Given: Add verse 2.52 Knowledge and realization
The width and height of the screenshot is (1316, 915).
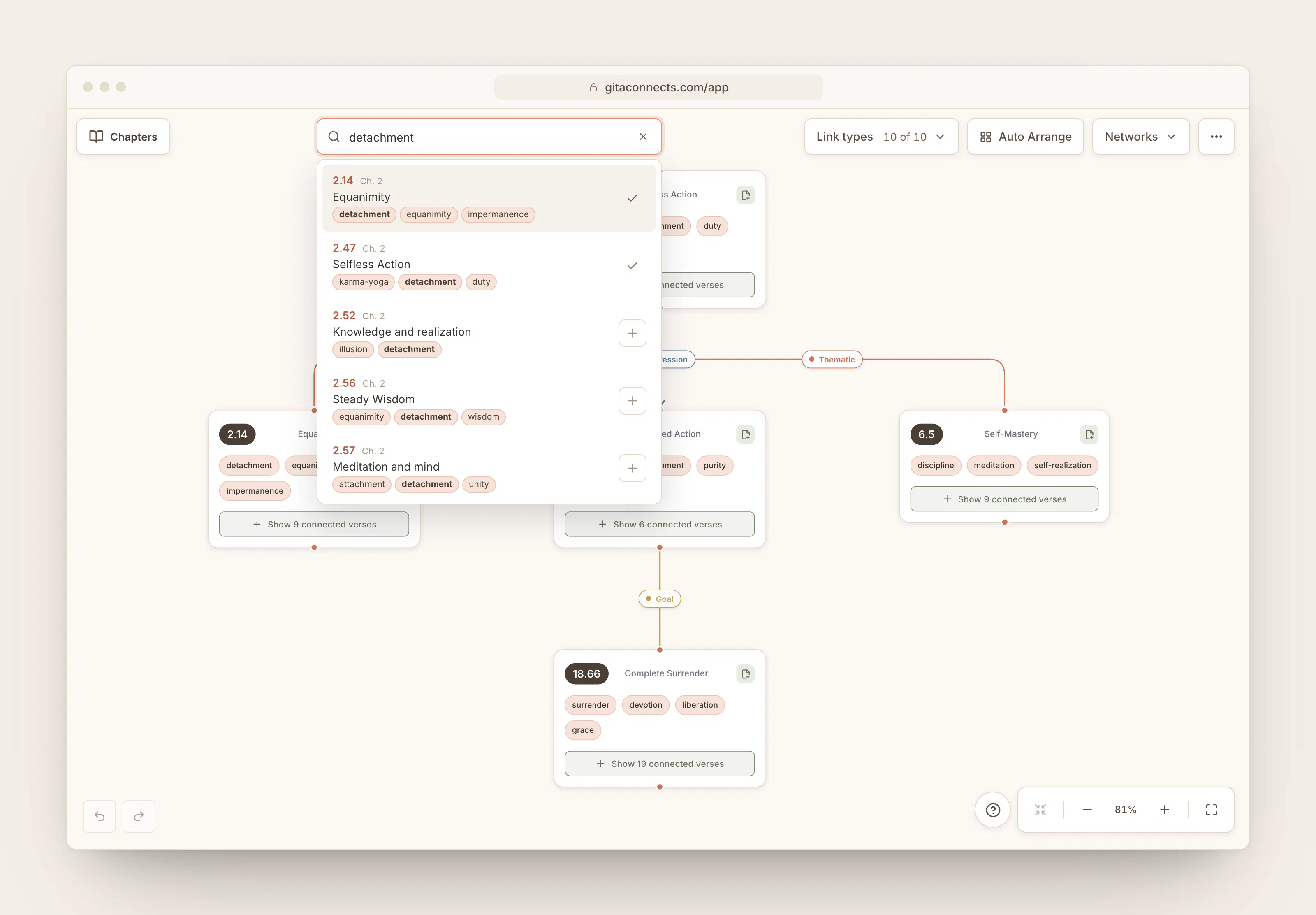Looking at the screenshot, I should (632, 333).
